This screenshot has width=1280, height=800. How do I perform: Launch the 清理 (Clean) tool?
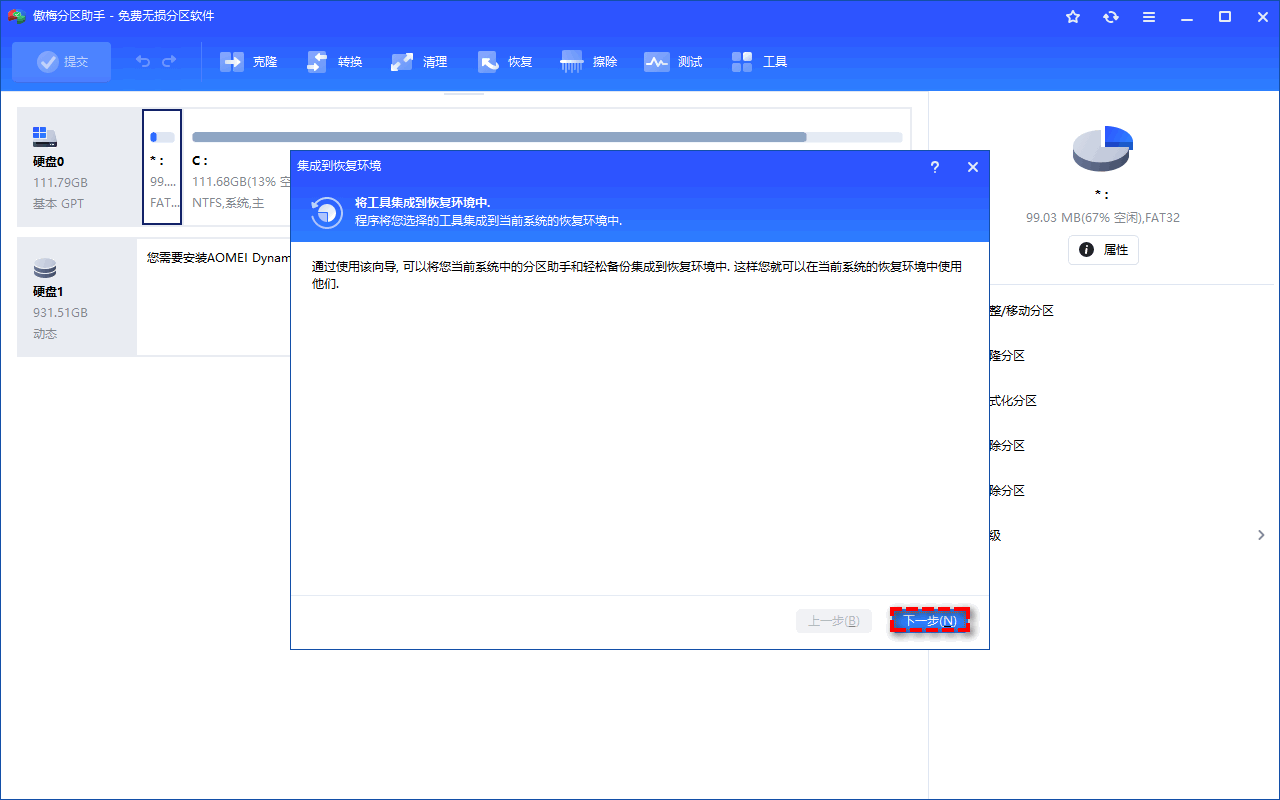pyautogui.click(x=419, y=61)
